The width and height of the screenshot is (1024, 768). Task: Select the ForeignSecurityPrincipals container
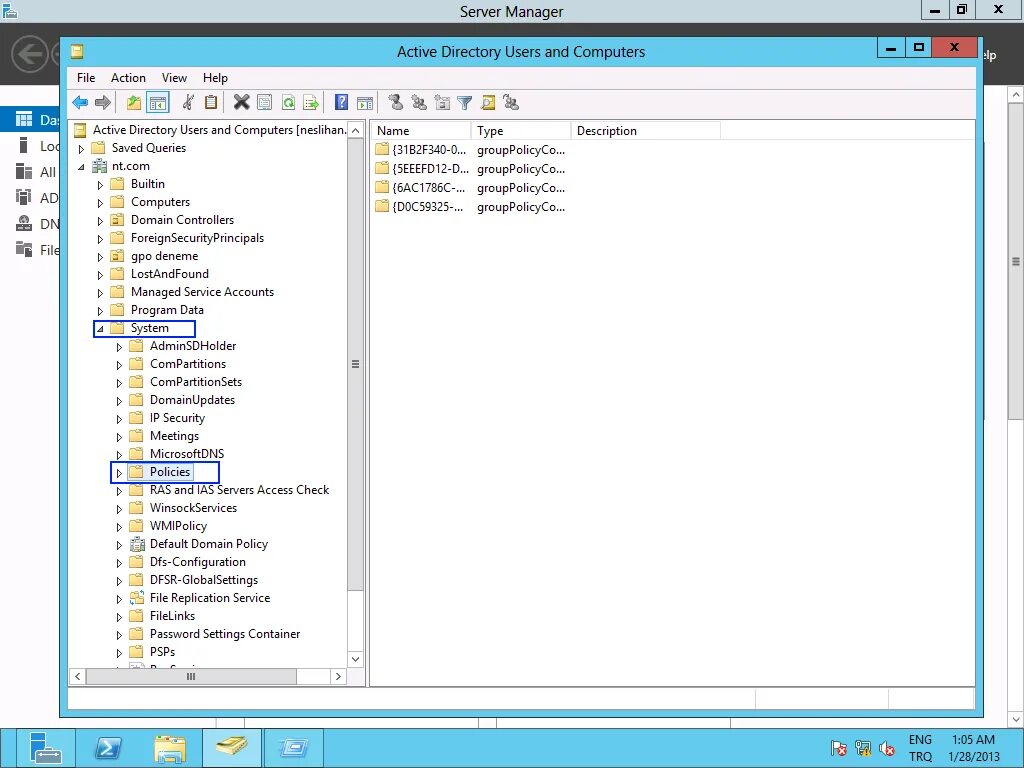[197, 238]
